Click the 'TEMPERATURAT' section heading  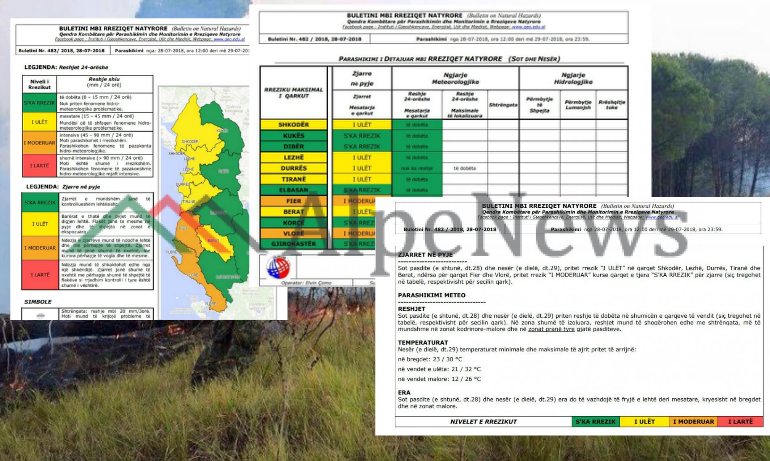pyautogui.click(x=423, y=343)
